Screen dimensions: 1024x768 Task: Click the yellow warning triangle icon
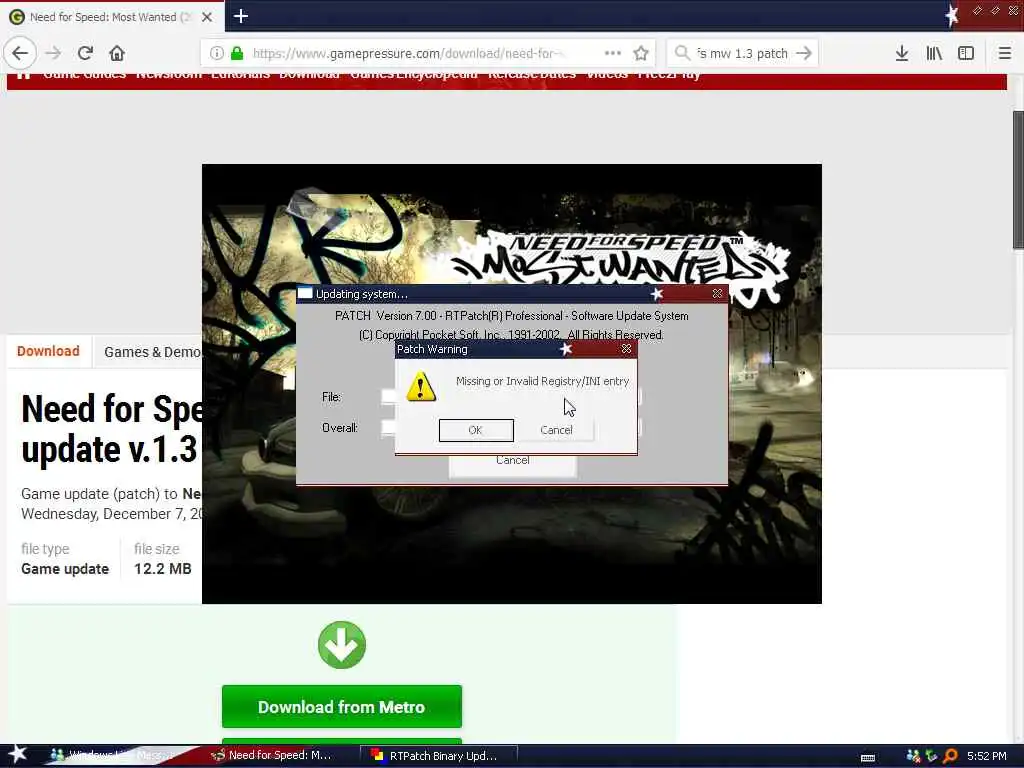click(421, 386)
